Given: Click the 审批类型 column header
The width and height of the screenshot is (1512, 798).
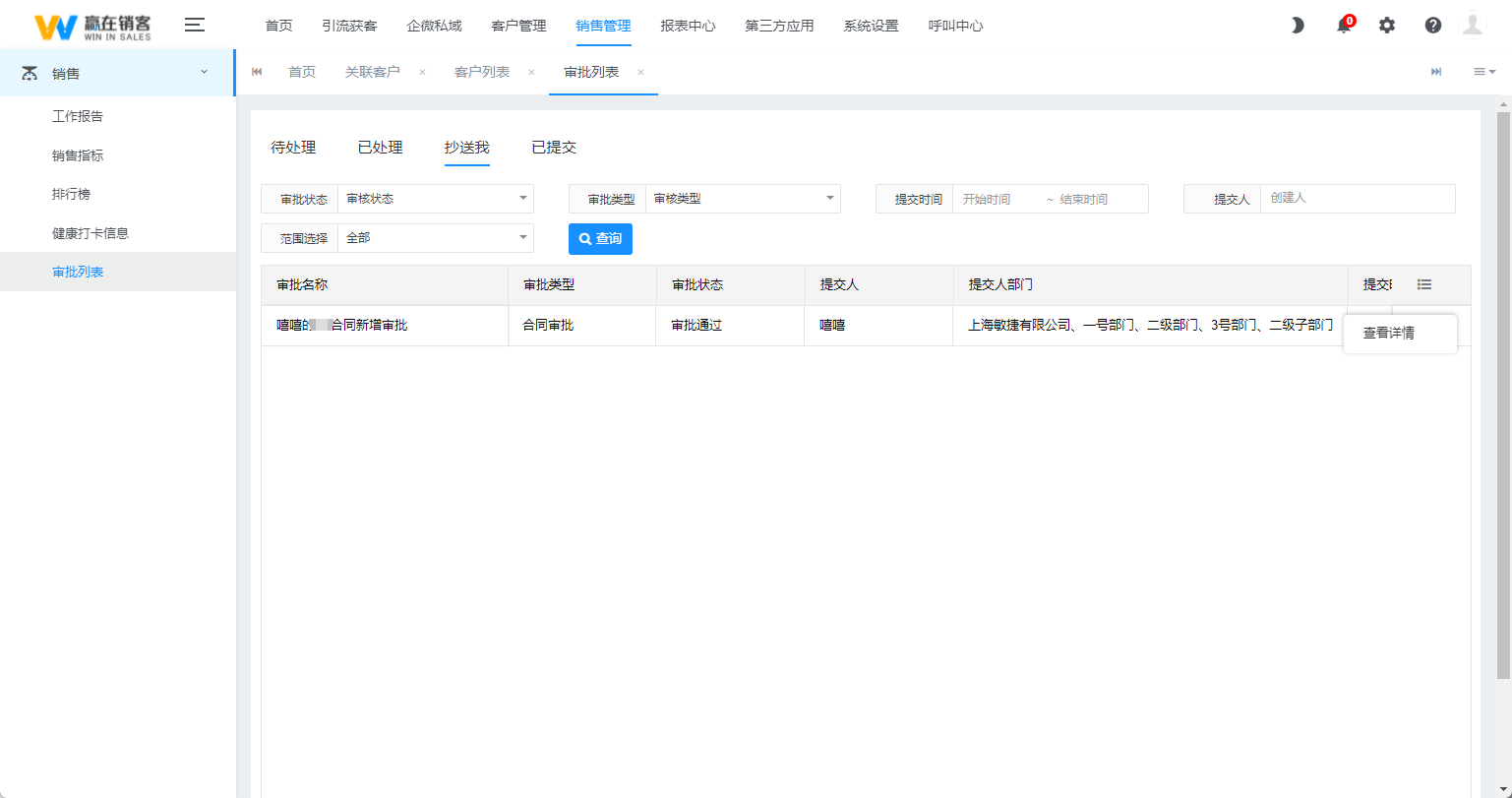Looking at the screenshot, I should 582,285.
